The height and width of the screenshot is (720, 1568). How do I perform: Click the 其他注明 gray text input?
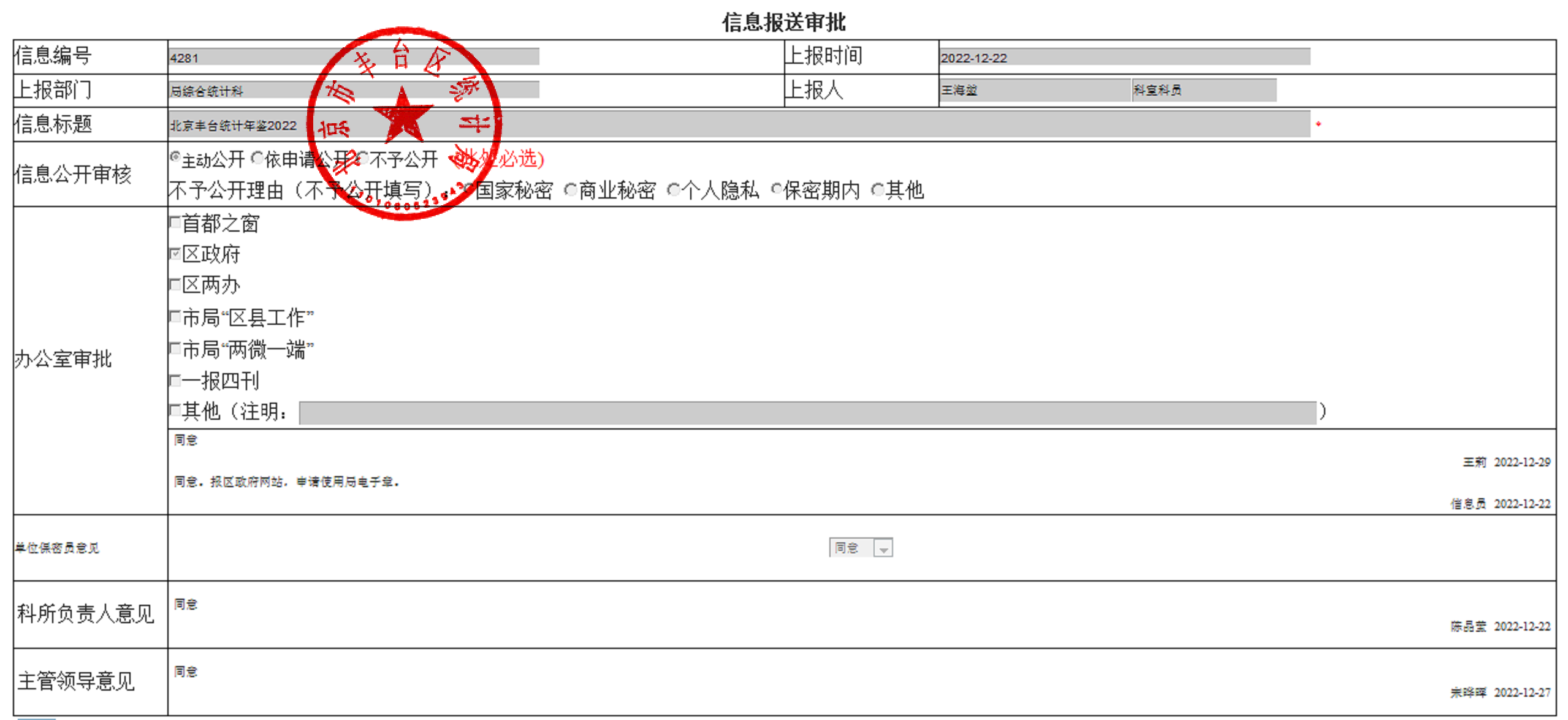[807, 412]
